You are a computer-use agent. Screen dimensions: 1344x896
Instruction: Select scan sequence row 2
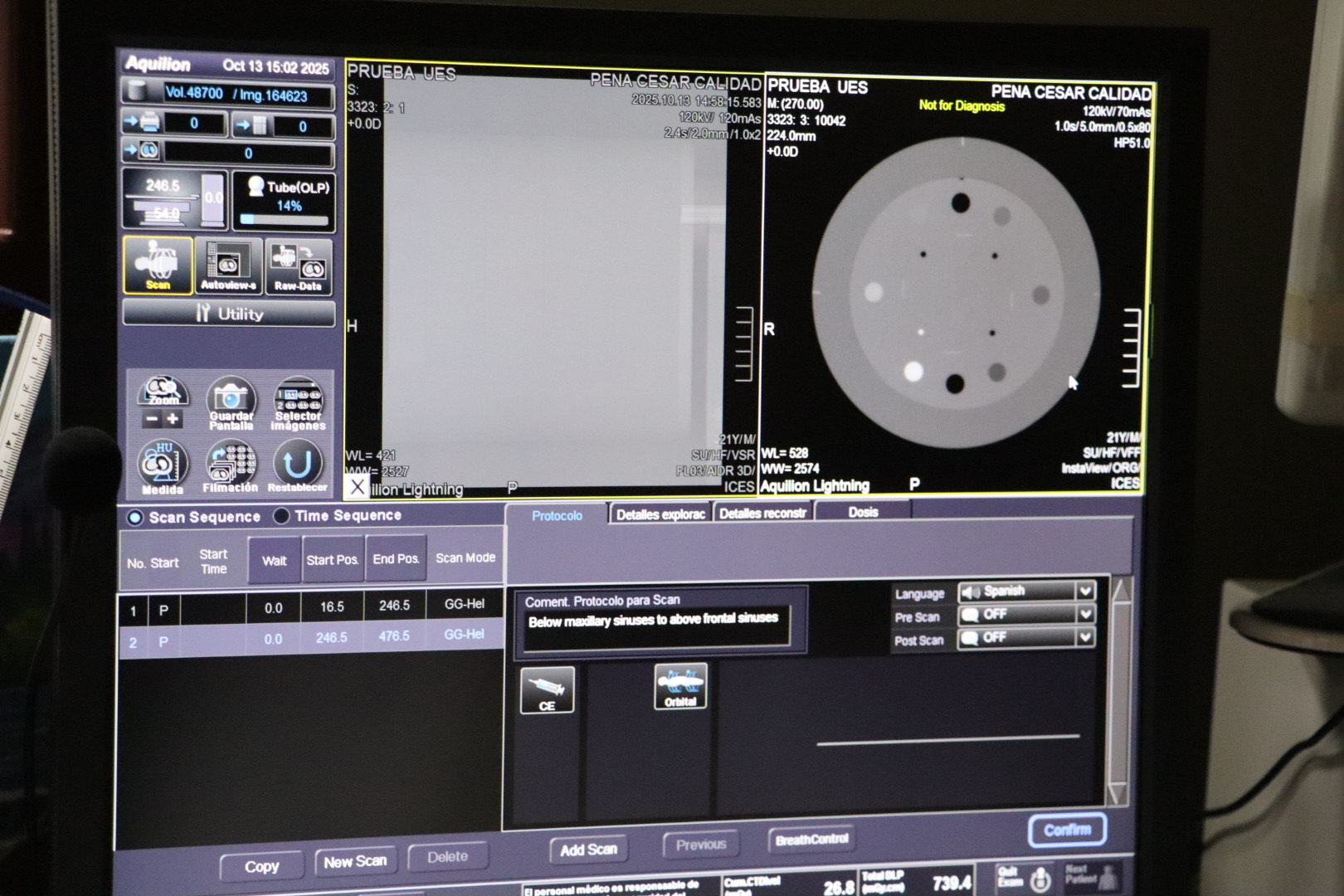pos(311,639)
